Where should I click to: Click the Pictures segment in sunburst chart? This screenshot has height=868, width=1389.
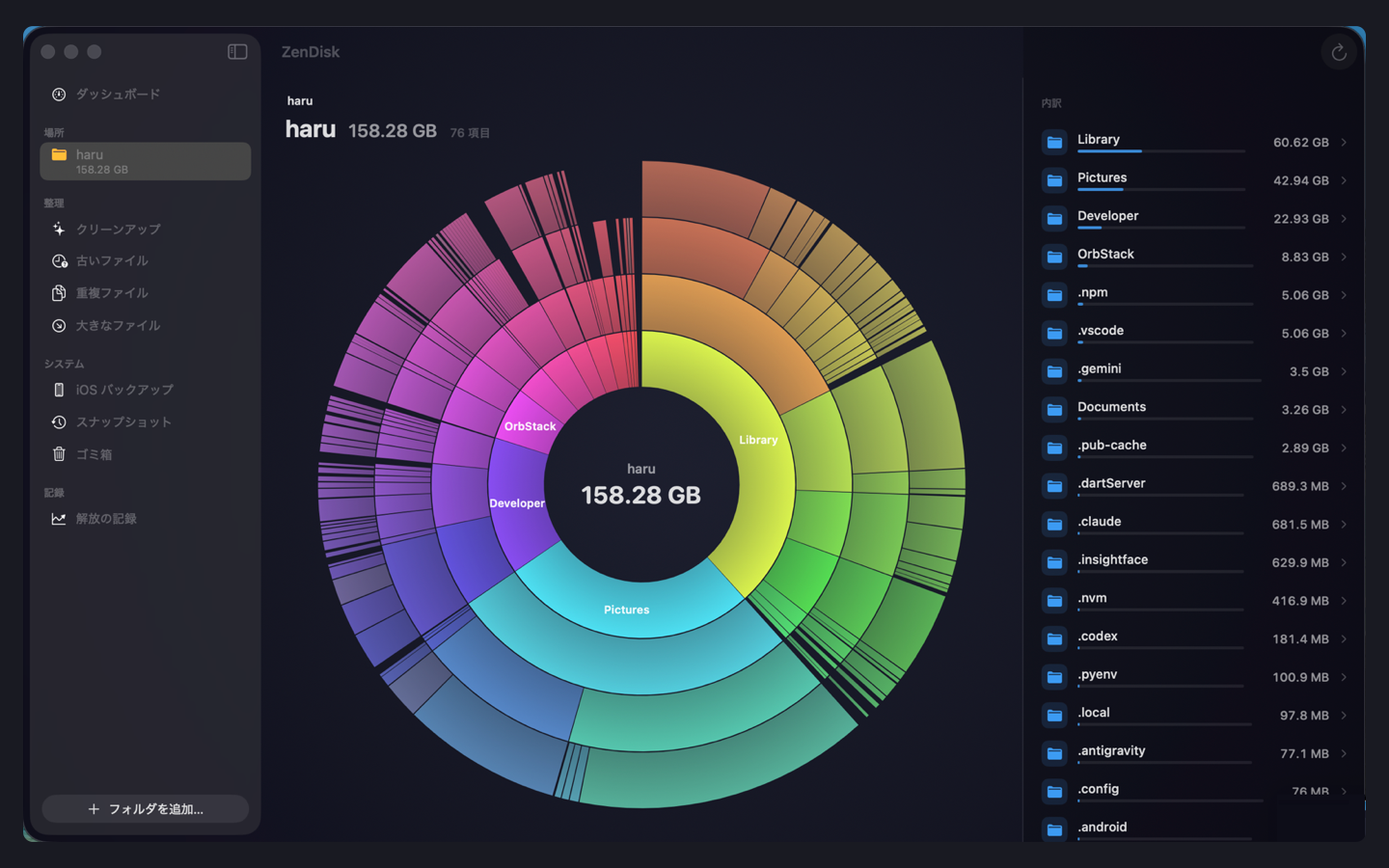pos(627,610)
